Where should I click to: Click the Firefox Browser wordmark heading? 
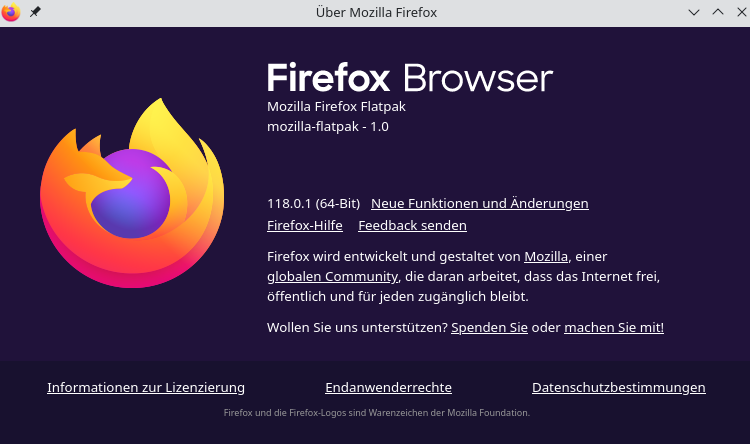409,78
